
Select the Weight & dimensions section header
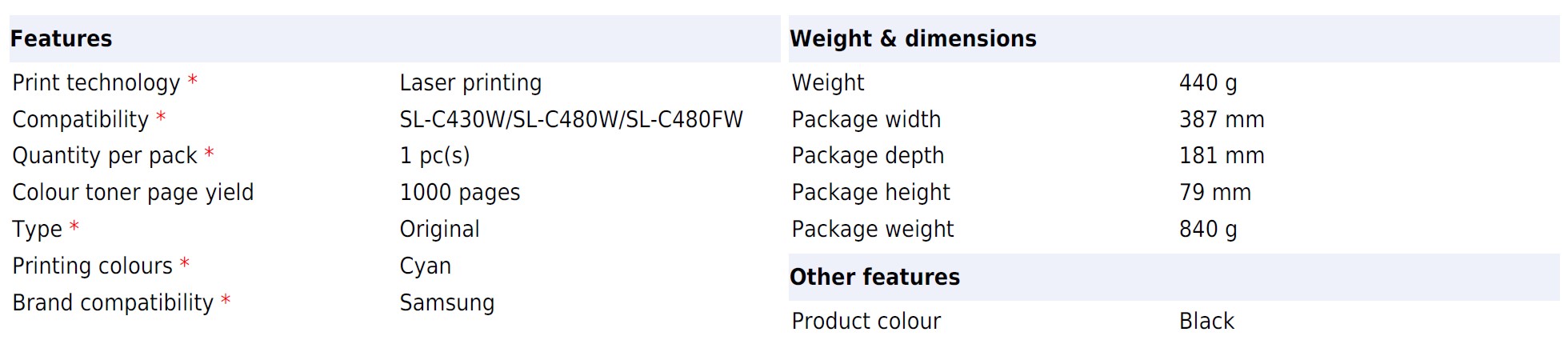point(913,38)
